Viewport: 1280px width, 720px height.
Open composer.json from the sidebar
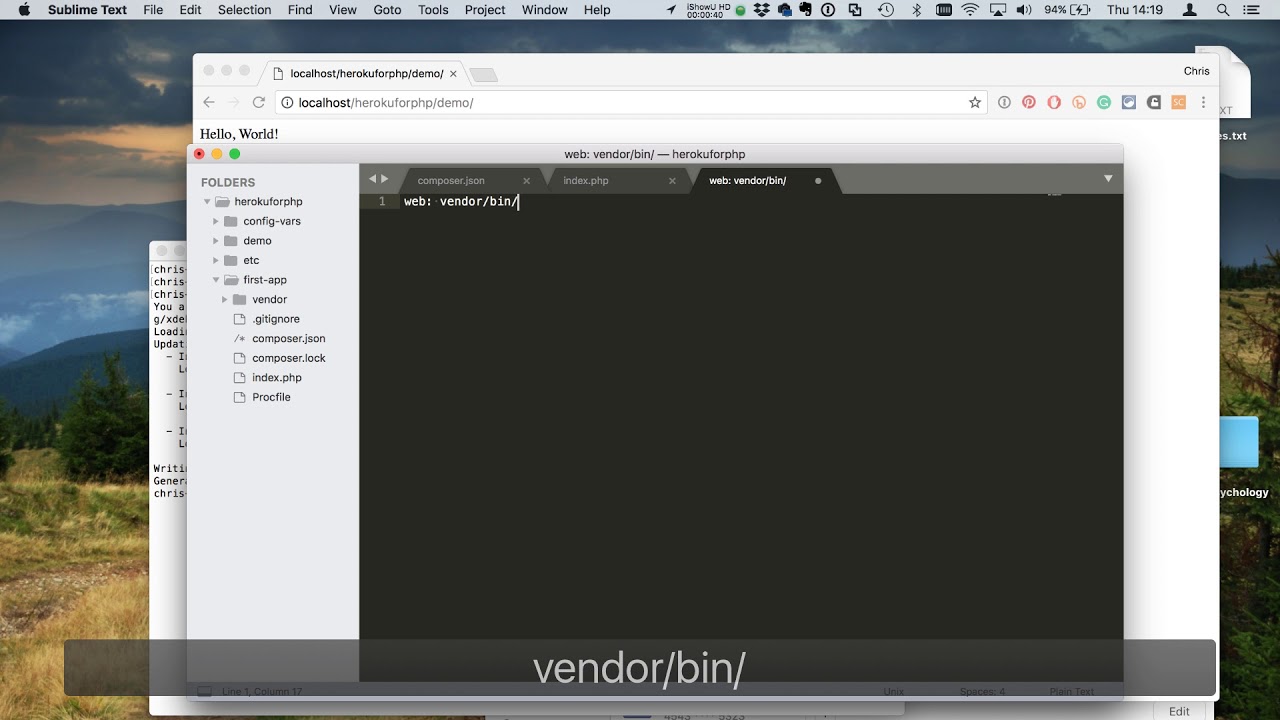click(288, 338)
